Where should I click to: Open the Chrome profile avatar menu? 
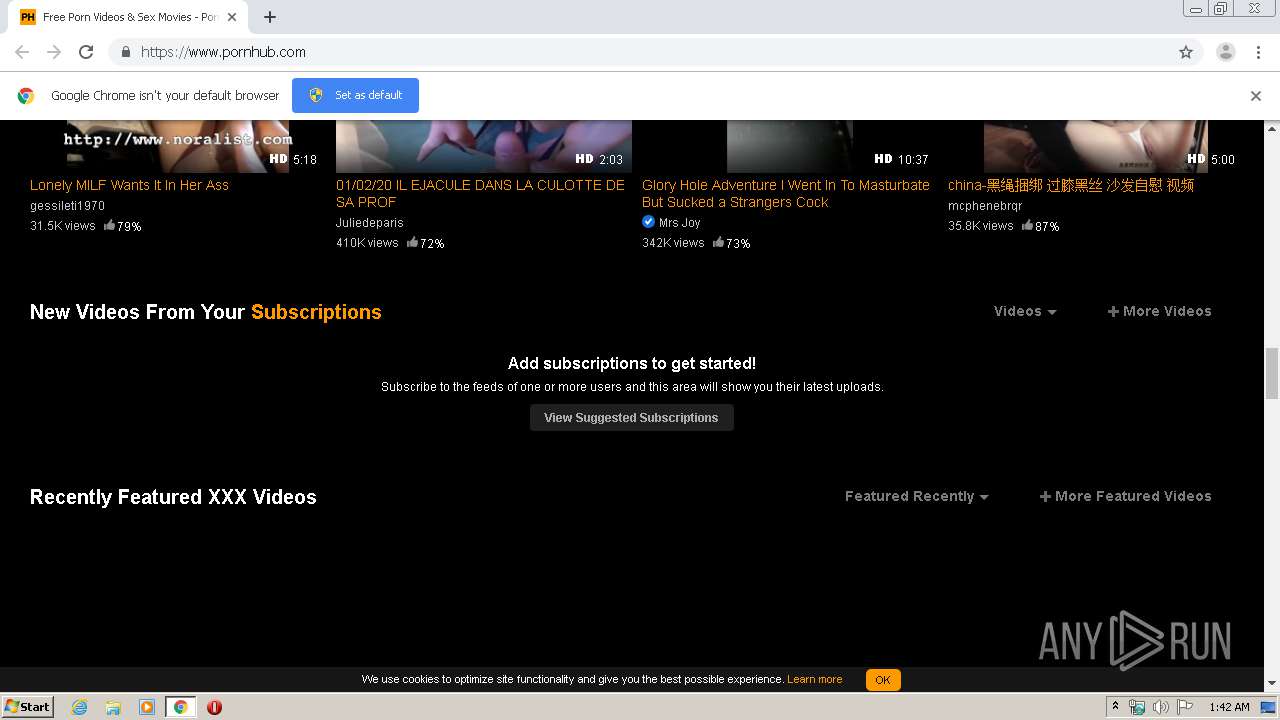pyautogui.click(x=1226, y=52)
